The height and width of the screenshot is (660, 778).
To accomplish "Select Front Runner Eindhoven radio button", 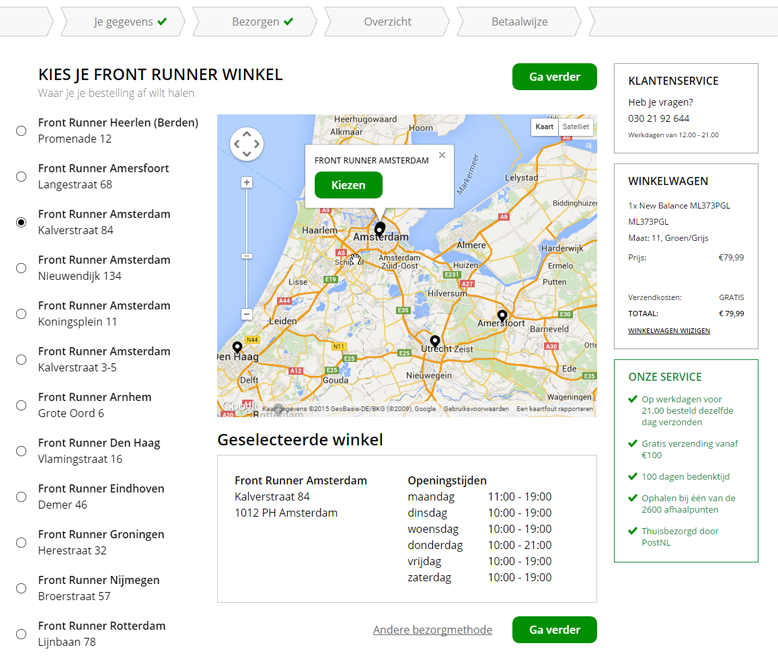I will point(21,497).
